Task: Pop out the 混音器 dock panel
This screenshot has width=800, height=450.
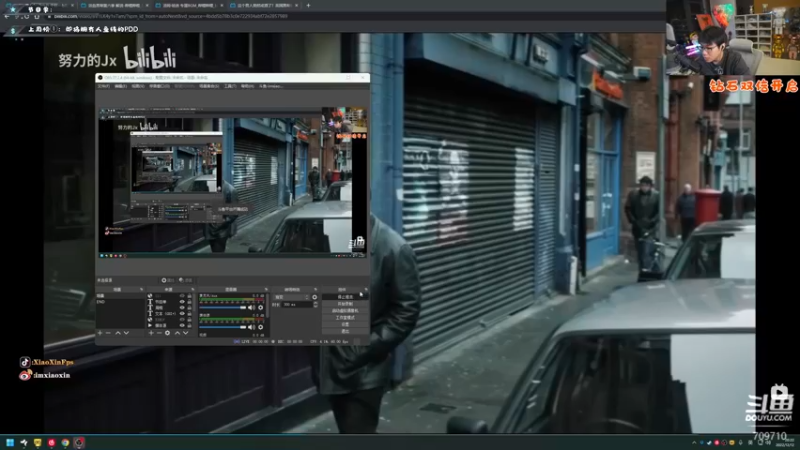Action: pos(266,289)
